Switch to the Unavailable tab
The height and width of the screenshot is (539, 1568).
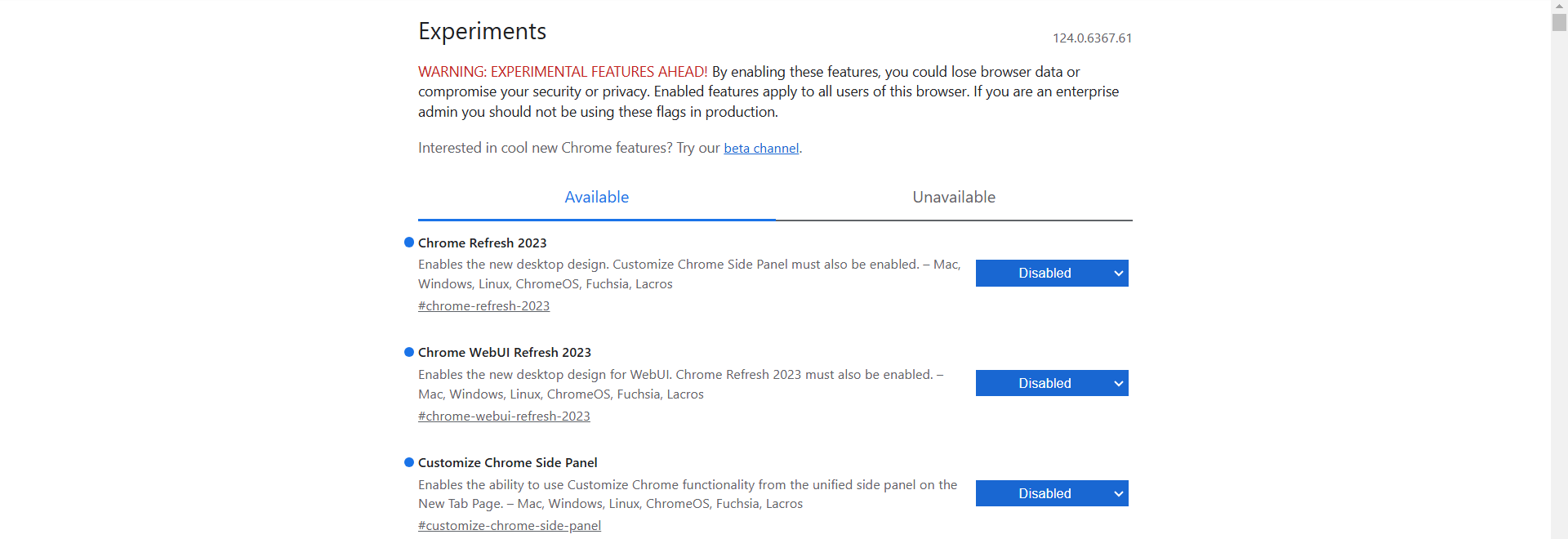(953, 198)
